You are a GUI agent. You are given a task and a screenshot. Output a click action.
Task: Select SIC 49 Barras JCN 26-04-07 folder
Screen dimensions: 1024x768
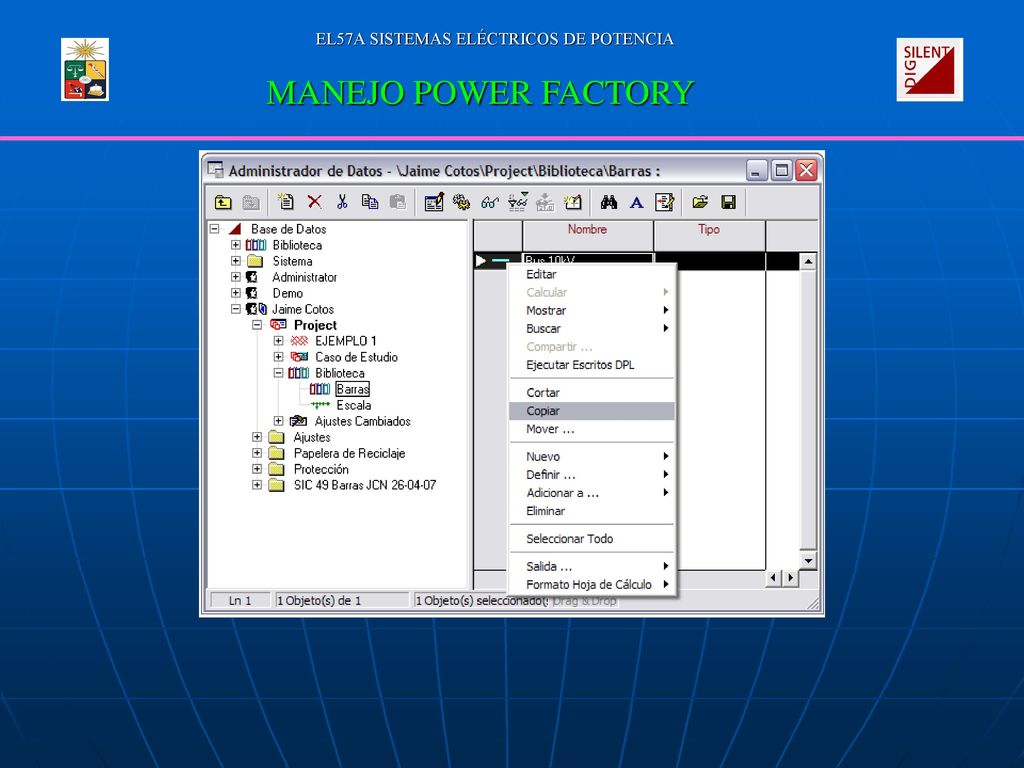[x=365, y=485]
